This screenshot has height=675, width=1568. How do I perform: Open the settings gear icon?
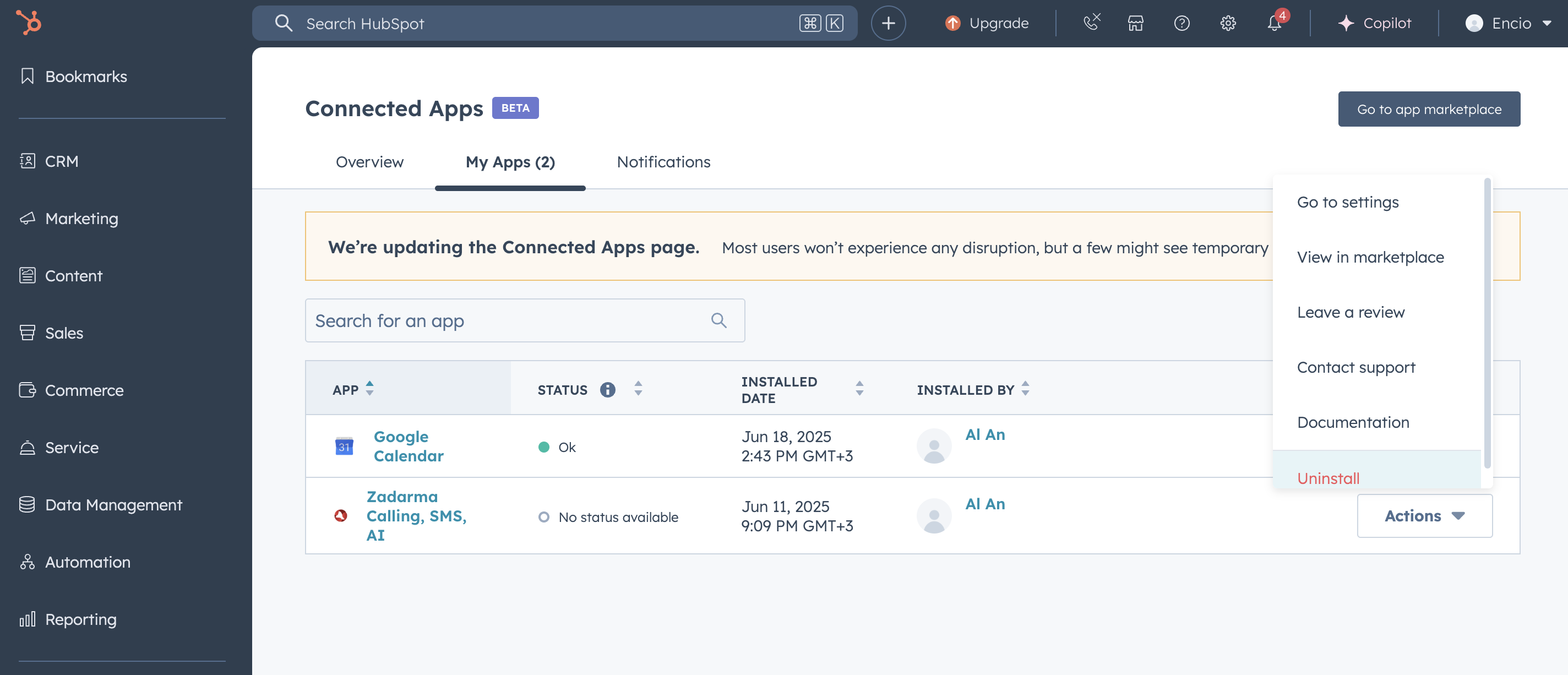[1228, 23]
